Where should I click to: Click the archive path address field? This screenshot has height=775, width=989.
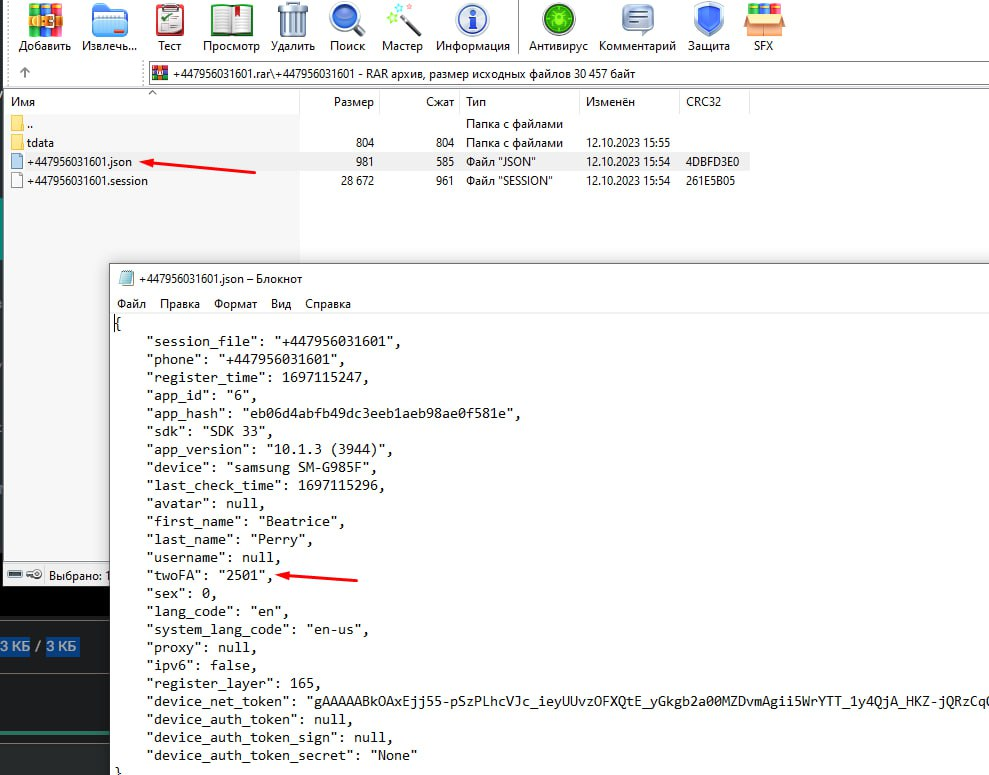coord(568,74)
